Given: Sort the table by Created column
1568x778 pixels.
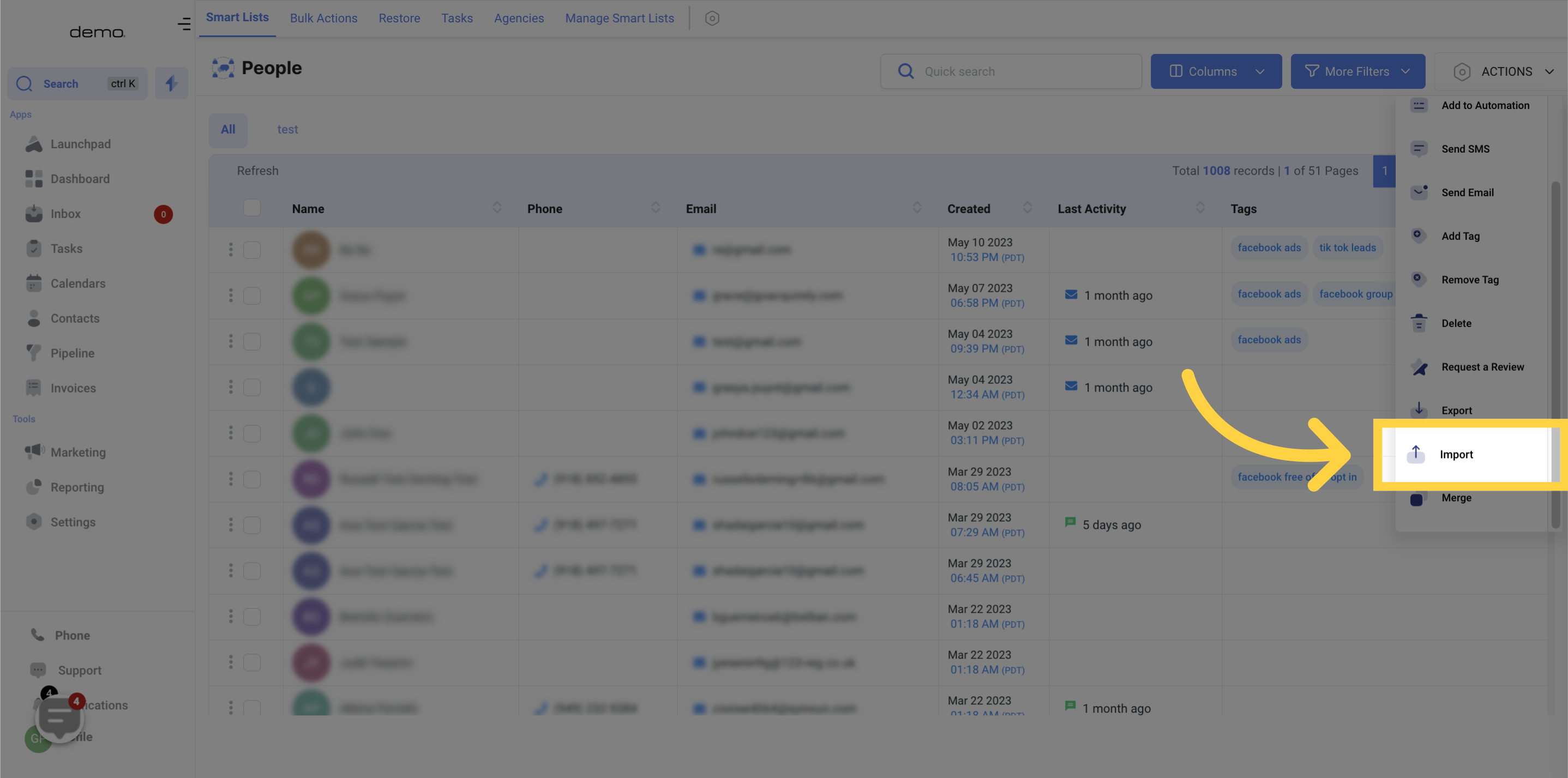Looking at the screenshot, I should tap(1028, 208).
